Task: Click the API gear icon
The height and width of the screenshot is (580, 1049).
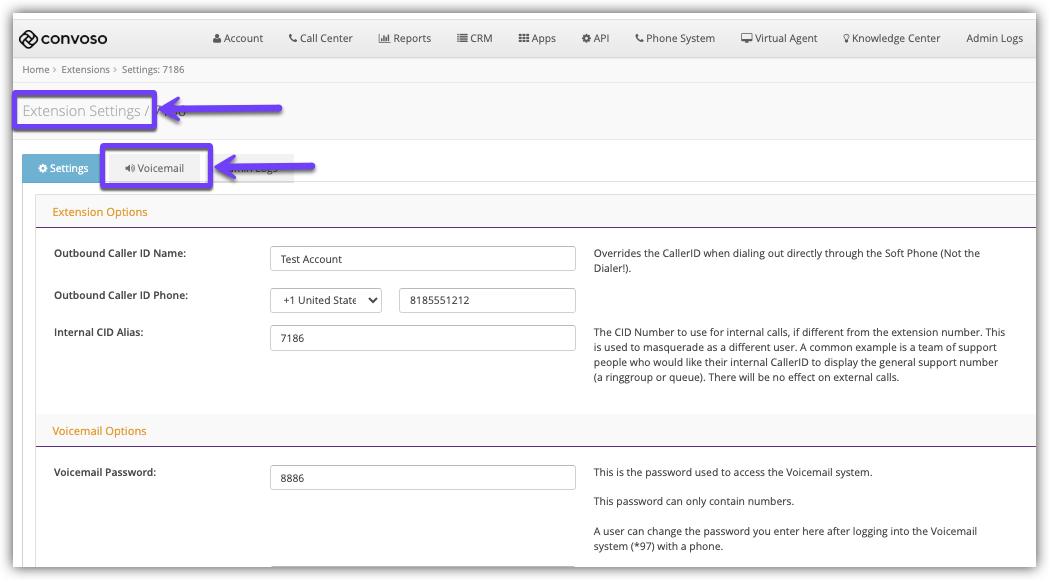Action: tap(586, 39)
